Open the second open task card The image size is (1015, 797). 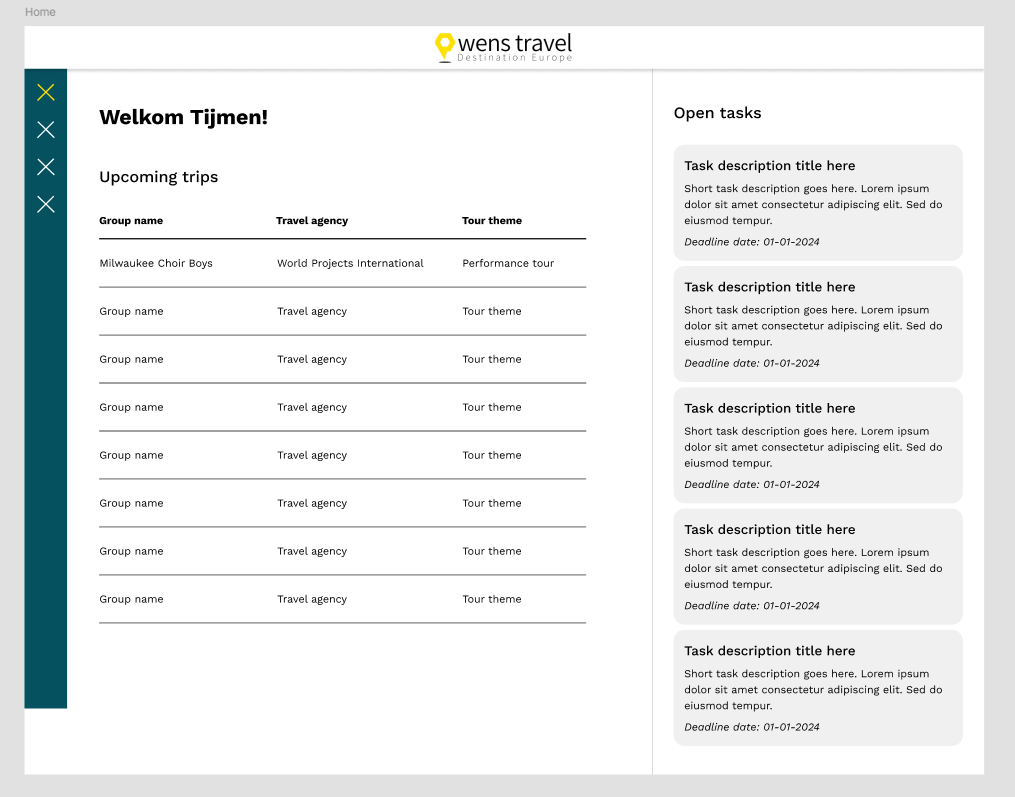(818, 324)
